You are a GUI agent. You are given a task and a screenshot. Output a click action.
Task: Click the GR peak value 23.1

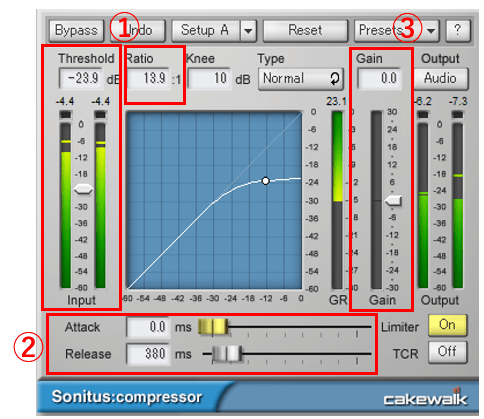pyautogui.click(x=336, y=101)
